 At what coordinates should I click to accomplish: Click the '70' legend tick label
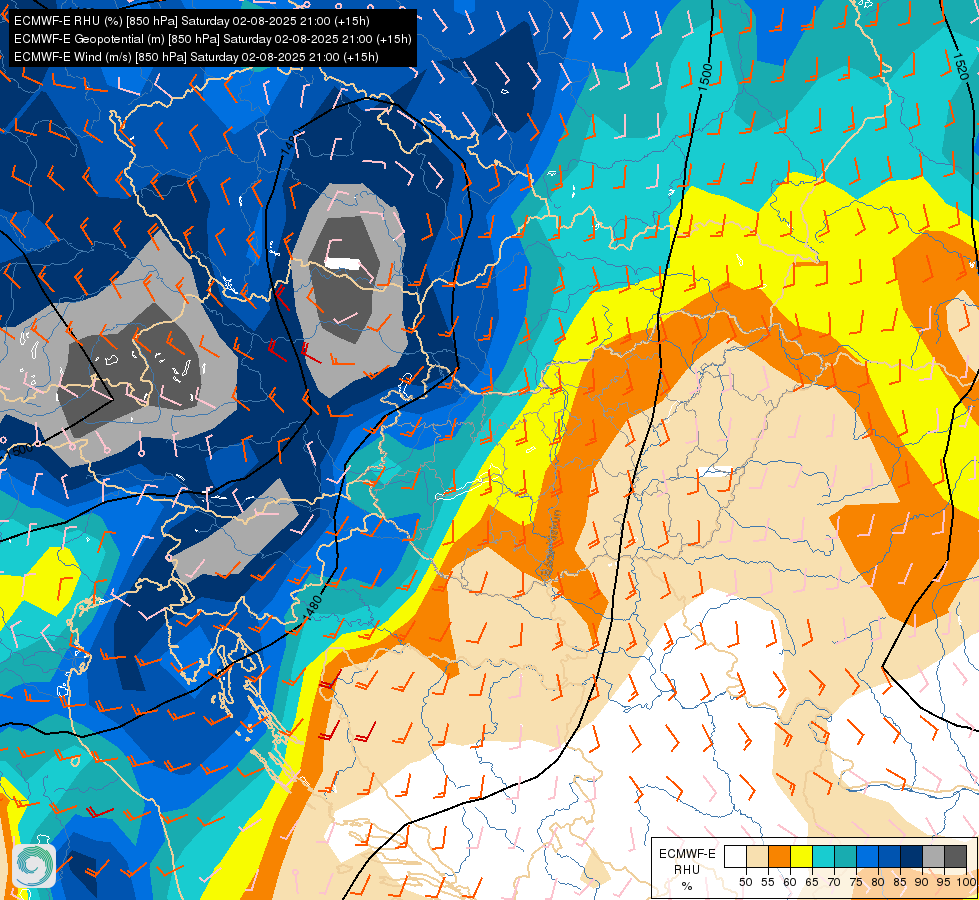coord(834,882)
